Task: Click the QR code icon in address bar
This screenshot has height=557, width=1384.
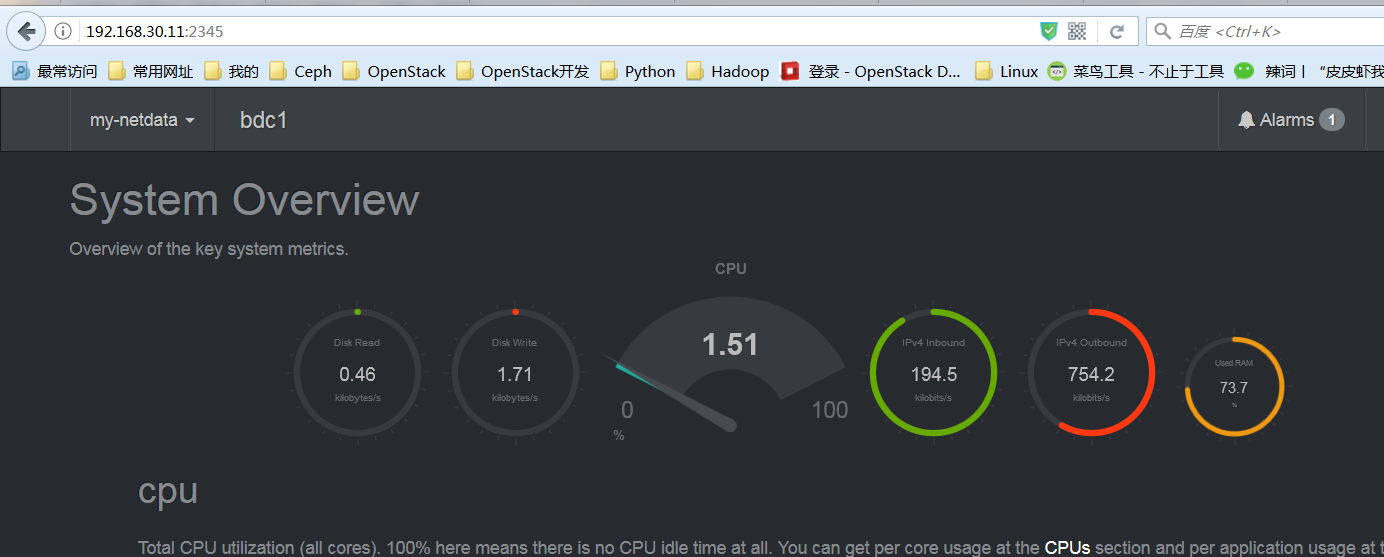Action: 1077,31
